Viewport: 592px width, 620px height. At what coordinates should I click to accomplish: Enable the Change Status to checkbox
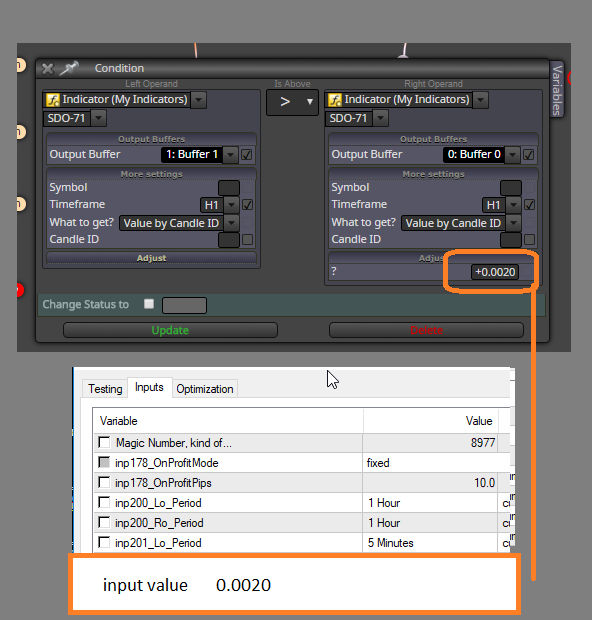coord(149,304)
